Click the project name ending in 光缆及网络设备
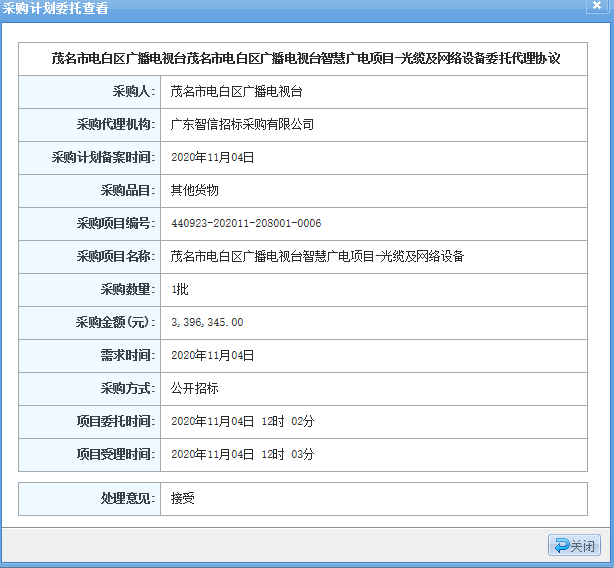614x568 pixels. pyautogui.click(x=317, y=256)
